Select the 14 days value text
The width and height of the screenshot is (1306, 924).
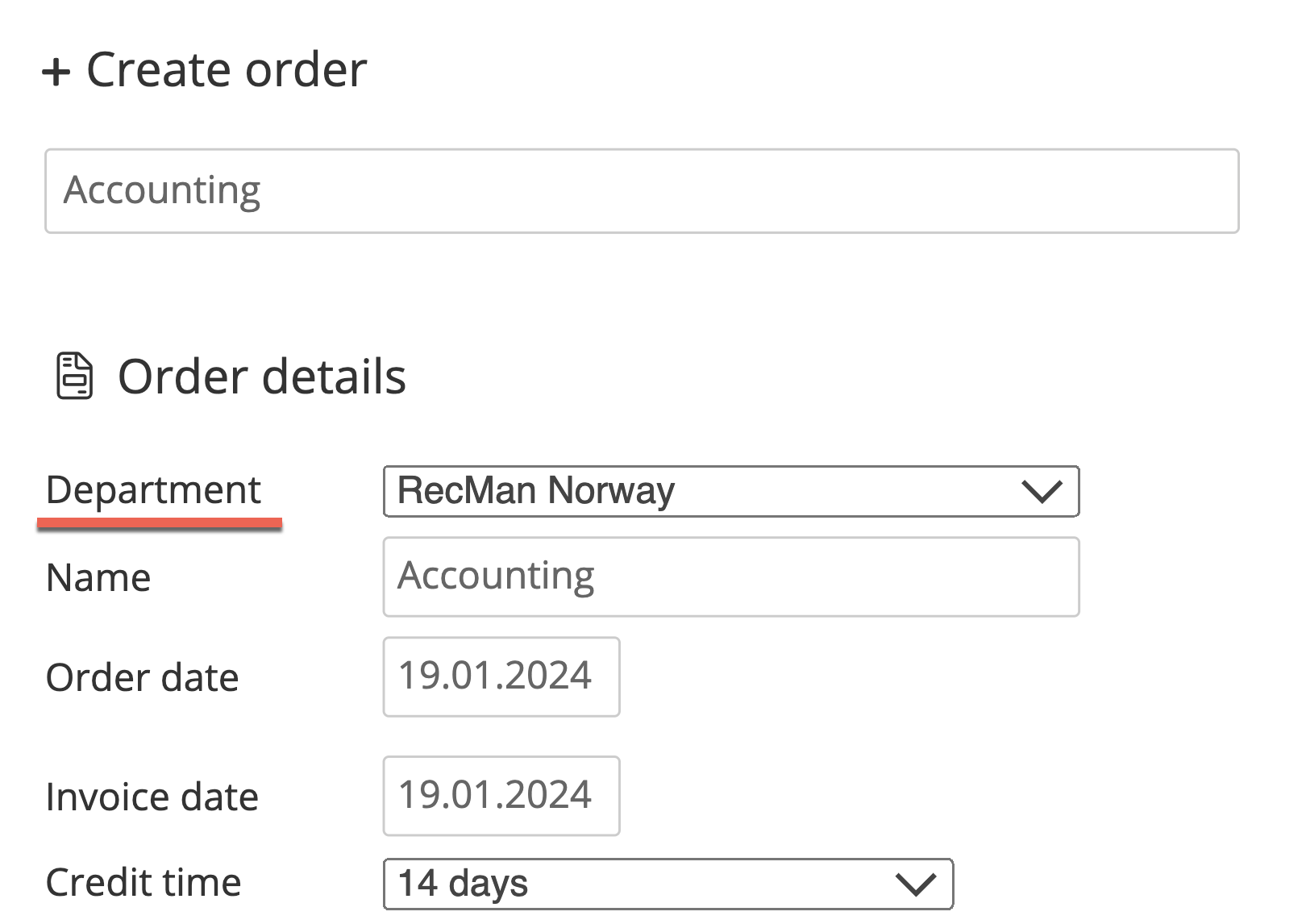click(463, 884)
